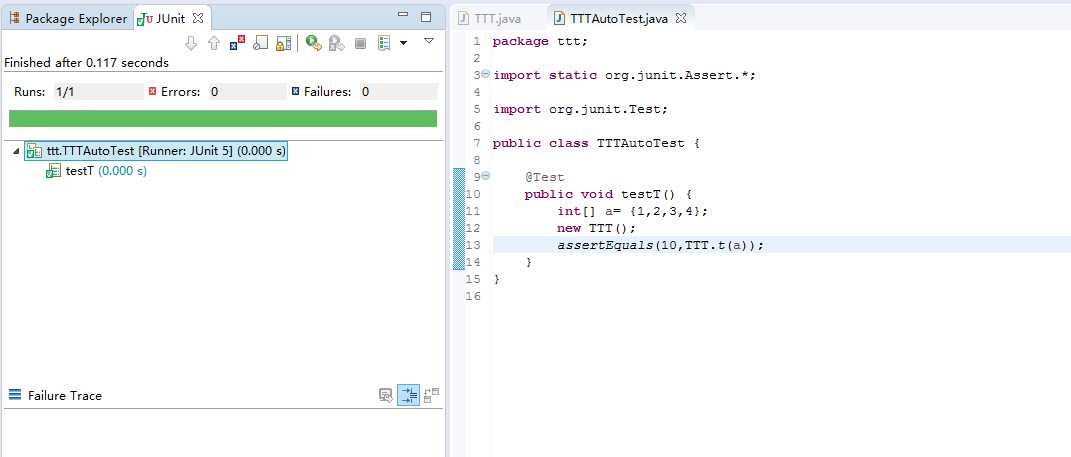
Task: Compare actual with expected result icon
Action: click(432, 395)
